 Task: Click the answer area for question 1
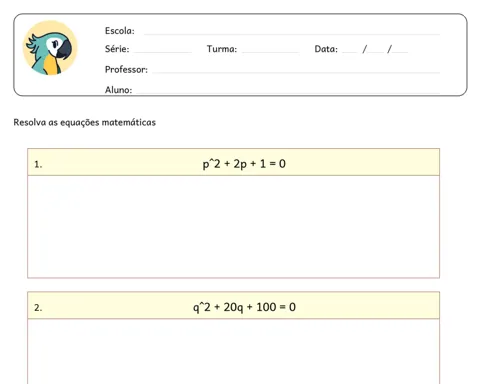[x=233, y=227]
